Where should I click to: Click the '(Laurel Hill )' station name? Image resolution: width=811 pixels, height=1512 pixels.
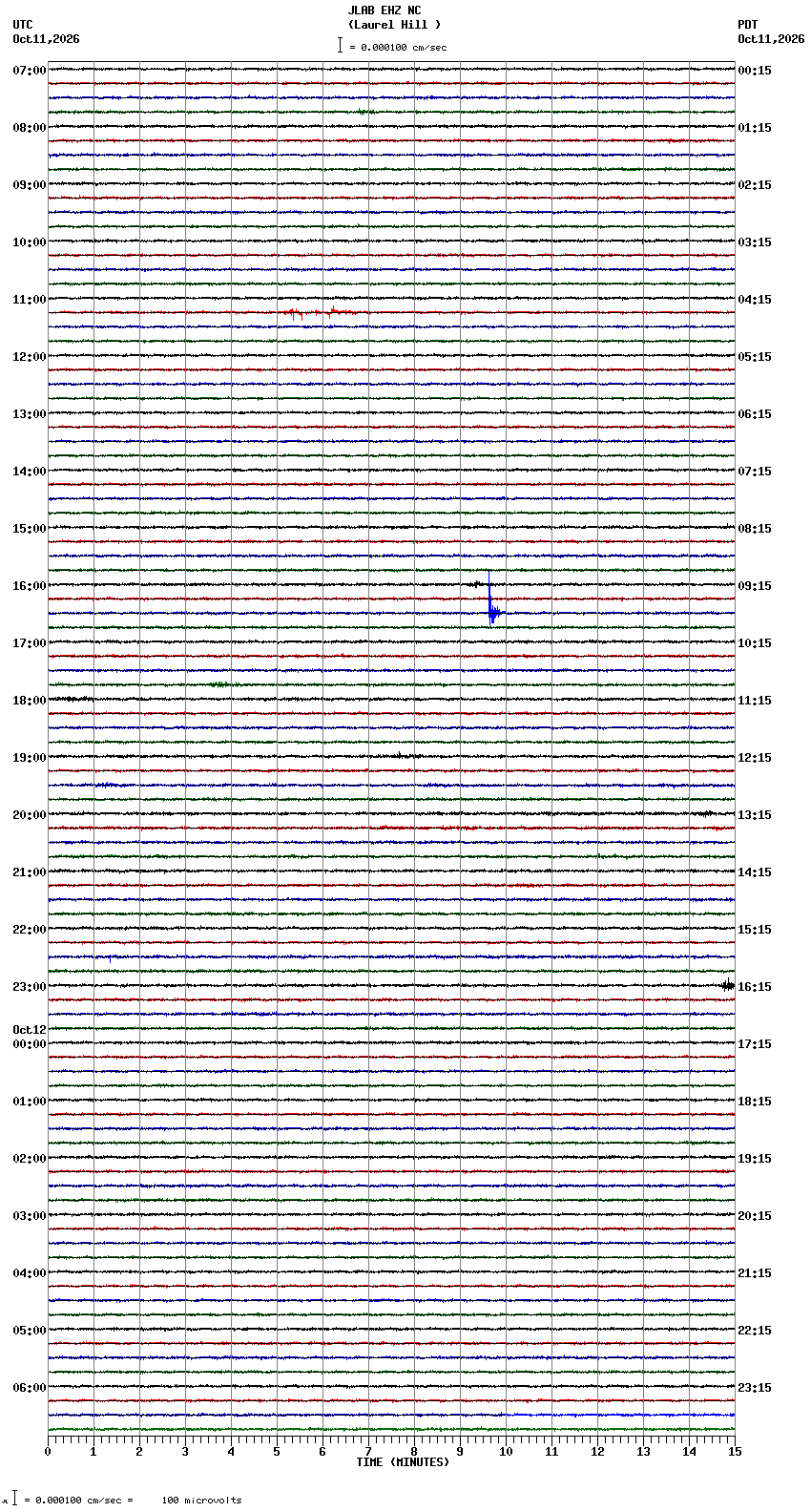[x=394, y=25]
